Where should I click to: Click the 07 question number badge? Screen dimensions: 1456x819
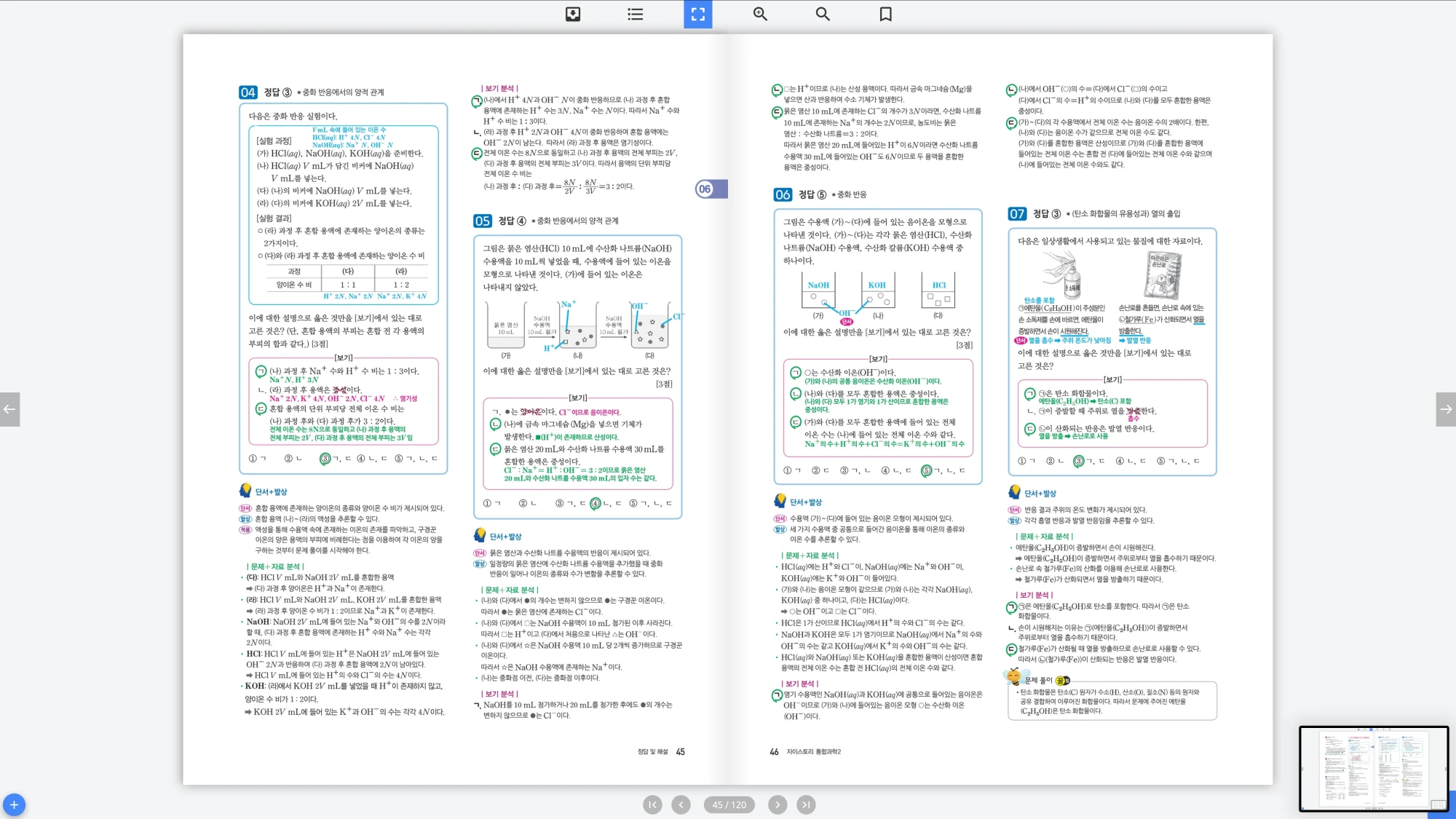click(x=1017, y=213)
